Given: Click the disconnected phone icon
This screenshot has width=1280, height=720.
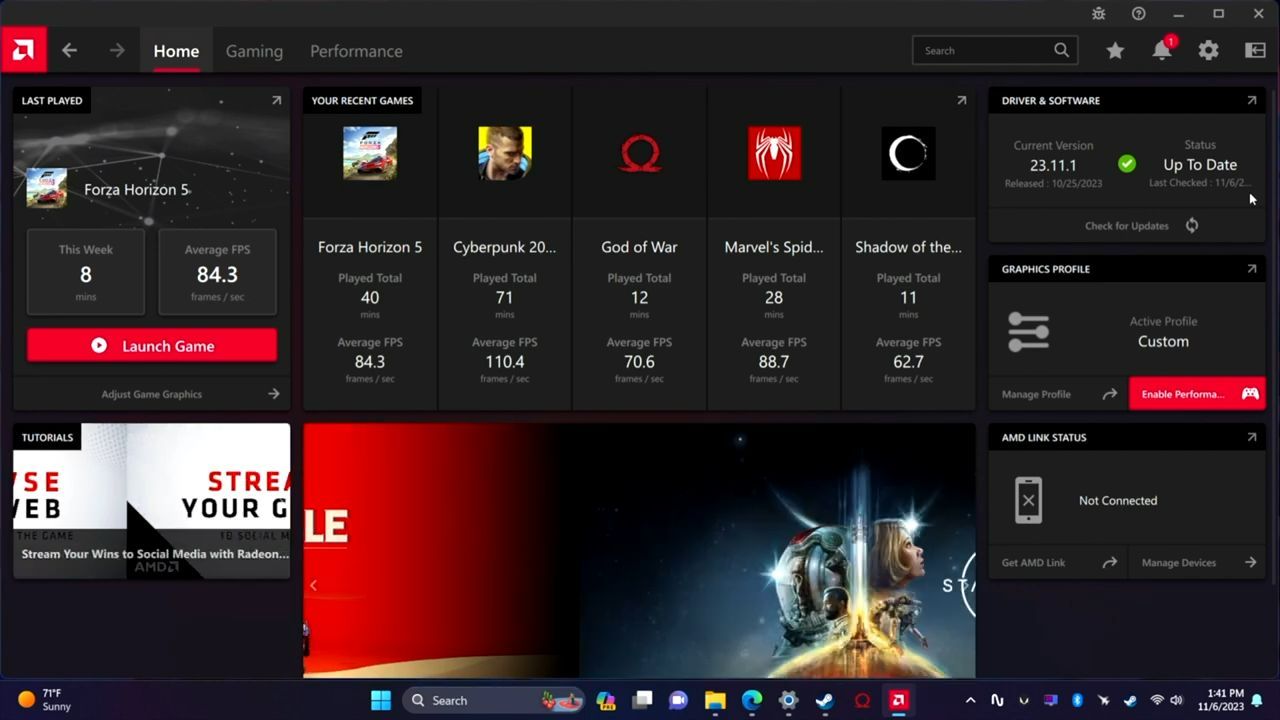Looking at the screenshot, I should pyautogui.click(x=1028, y=500).
